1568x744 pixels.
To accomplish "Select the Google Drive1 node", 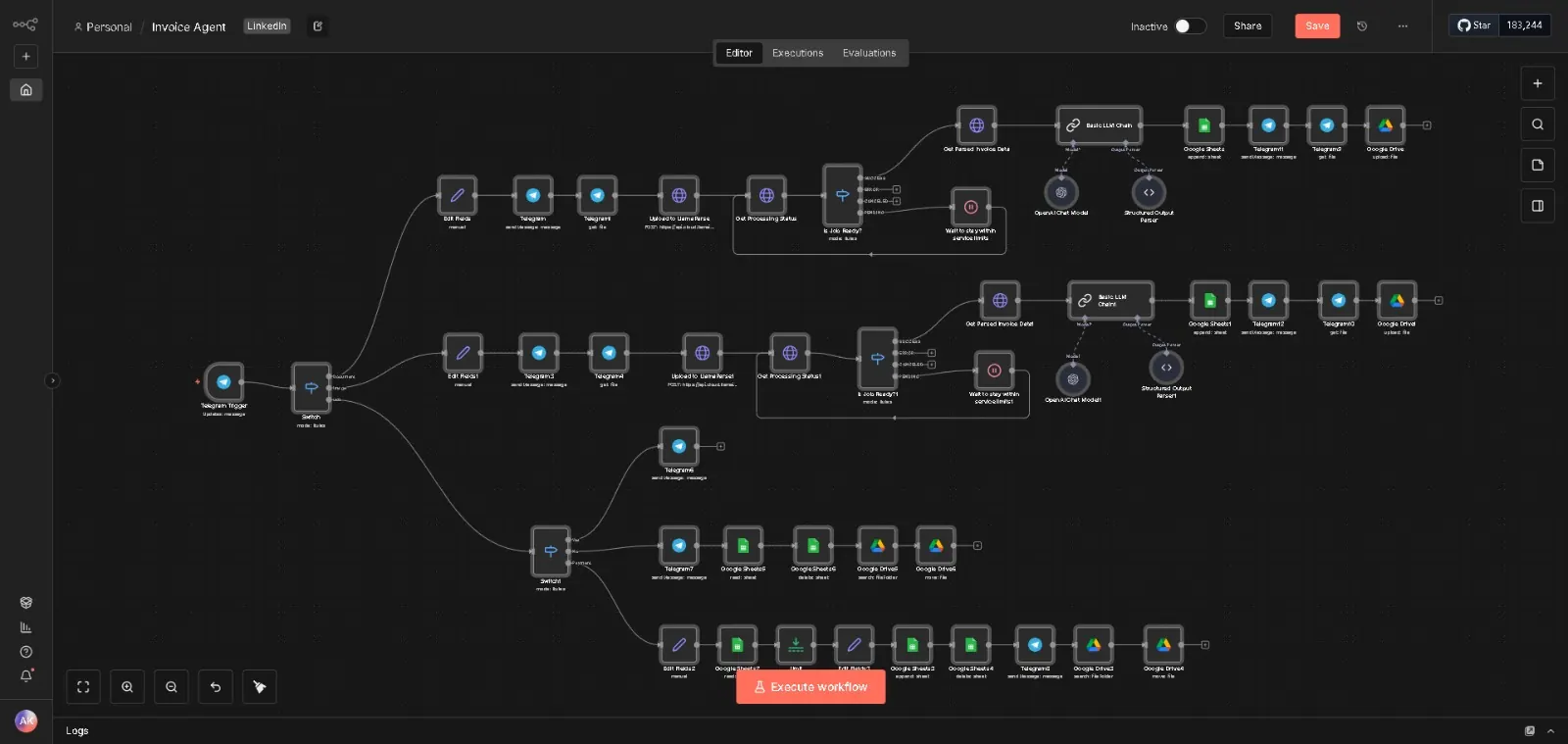I will (1396, 300).
